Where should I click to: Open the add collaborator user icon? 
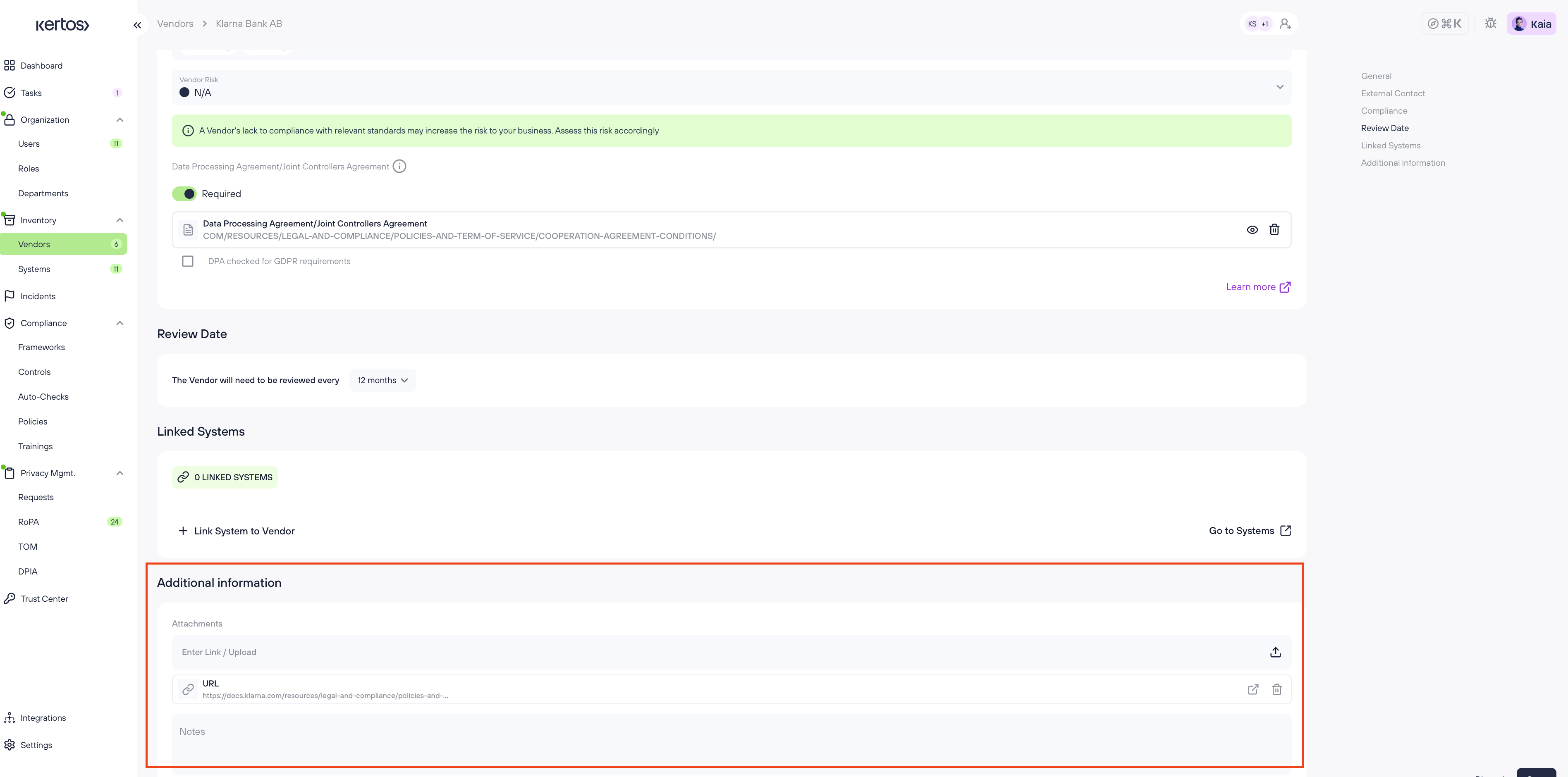click(x=1285, y=24)
